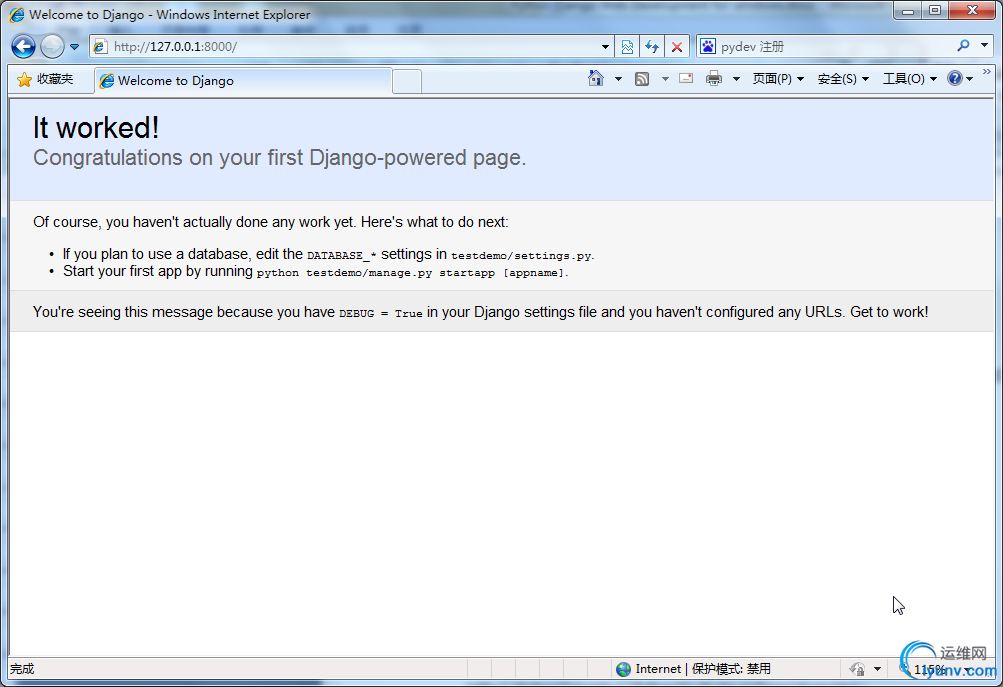Image resolution: width=1003 pixels, height=687 pixels.
Task: Click the RSS feeds icon
Action: [642, 79]
